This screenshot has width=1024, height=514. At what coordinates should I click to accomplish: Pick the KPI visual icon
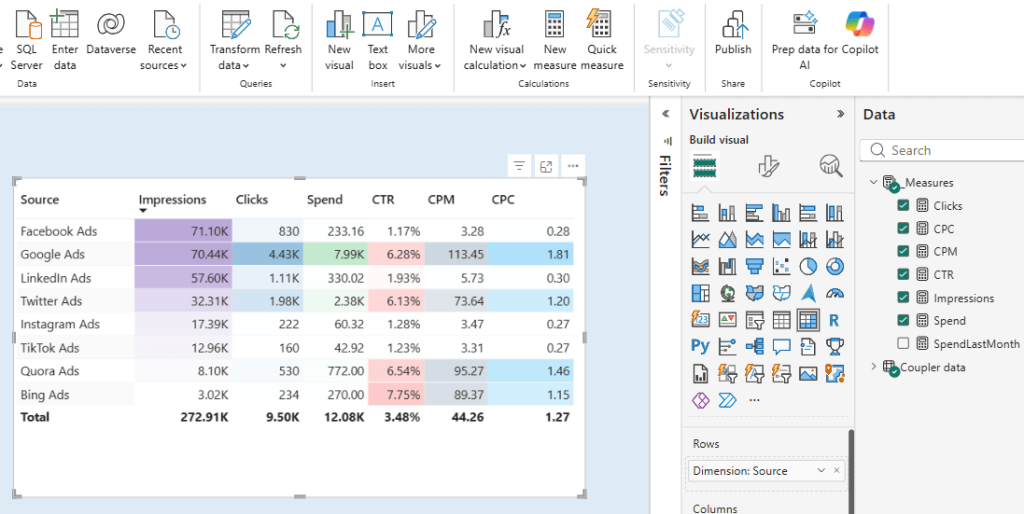[x=728, y=320]
